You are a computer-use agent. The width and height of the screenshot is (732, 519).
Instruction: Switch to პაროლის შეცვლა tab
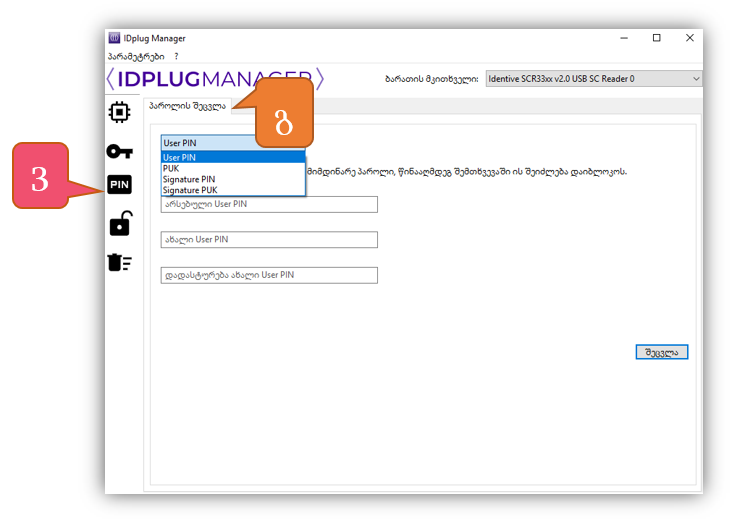(187, 105)
